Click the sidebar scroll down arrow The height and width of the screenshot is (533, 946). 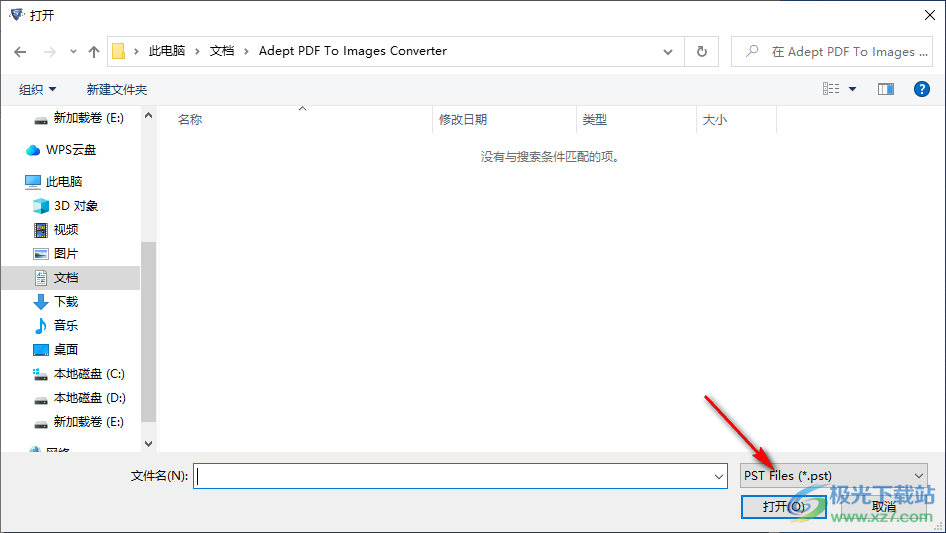click(x=148, y=444)
